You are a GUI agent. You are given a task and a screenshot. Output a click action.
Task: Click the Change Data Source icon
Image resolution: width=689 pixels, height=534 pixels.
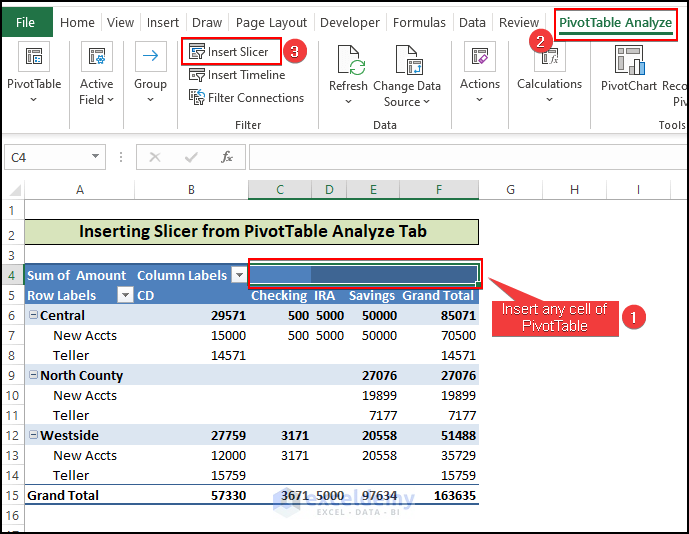407,63
